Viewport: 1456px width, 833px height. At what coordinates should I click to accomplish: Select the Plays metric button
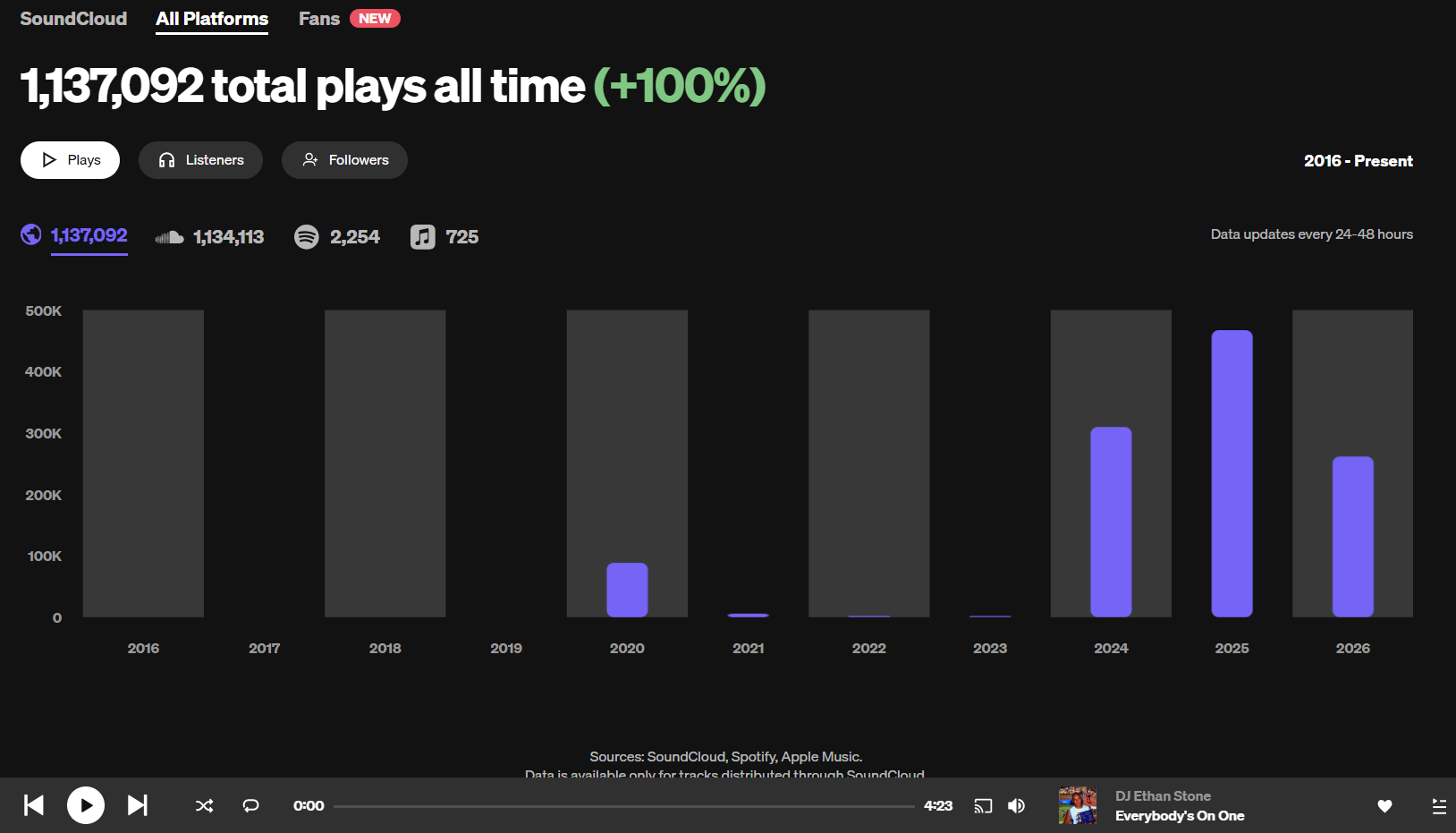tap(70, 160)
